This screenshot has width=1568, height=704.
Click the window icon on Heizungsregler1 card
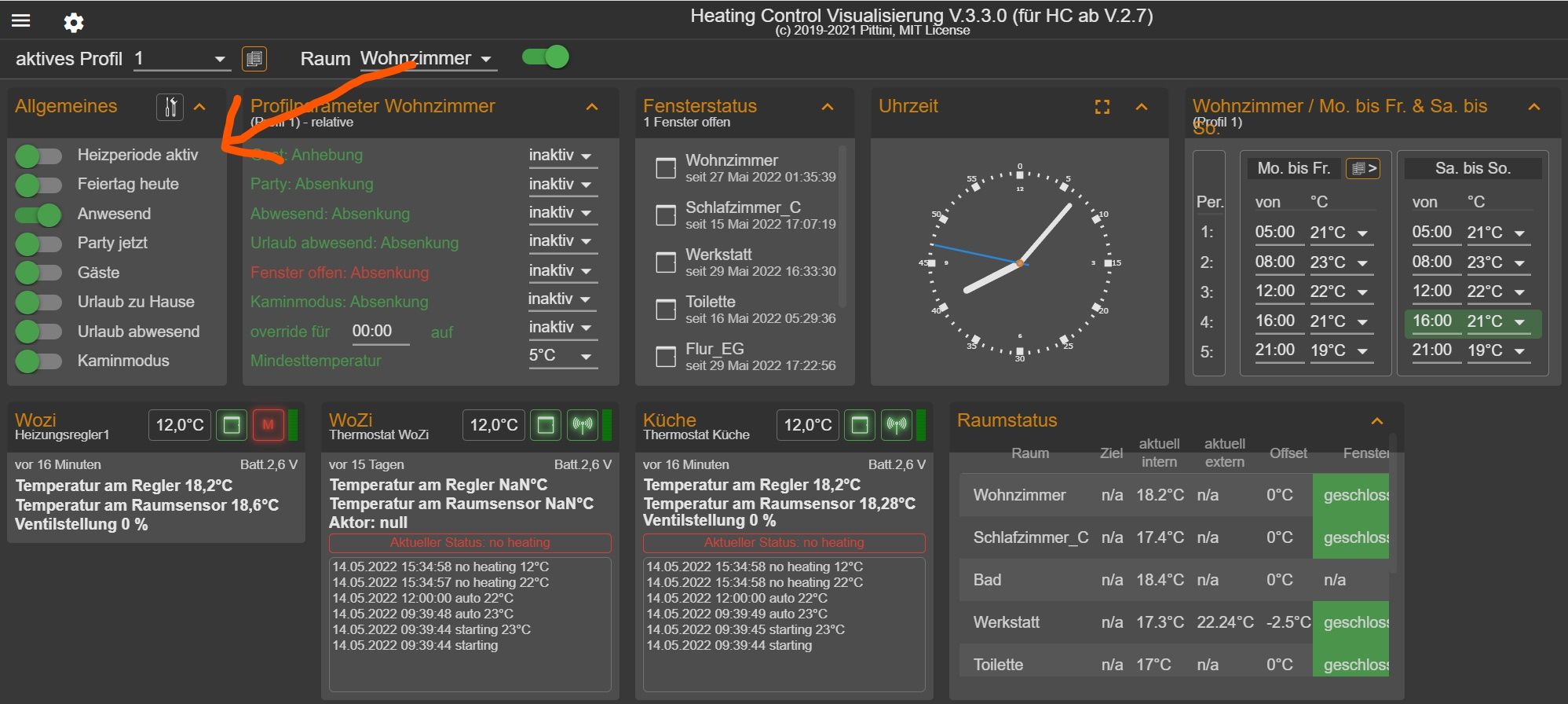(232, 425)
